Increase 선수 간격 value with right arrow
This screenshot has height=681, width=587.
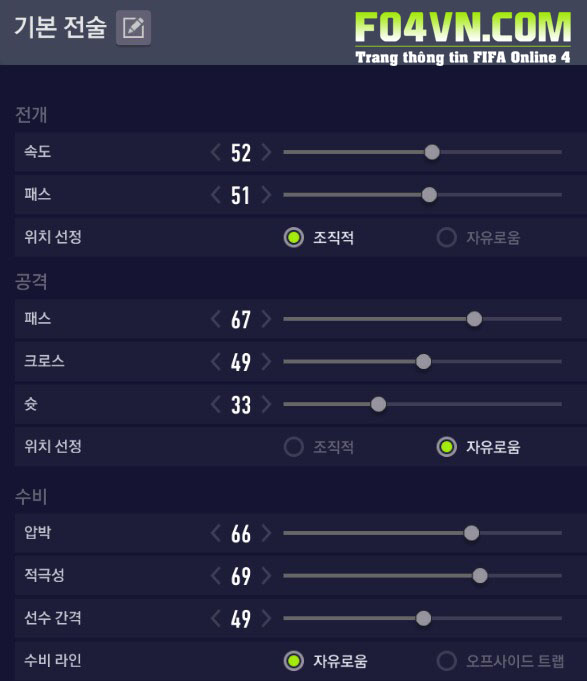coord(266,618)
